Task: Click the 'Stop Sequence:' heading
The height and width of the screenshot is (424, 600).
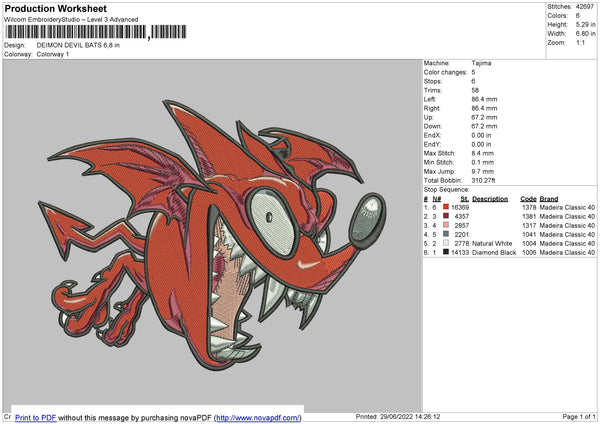Action: click(x=446, y=189)
